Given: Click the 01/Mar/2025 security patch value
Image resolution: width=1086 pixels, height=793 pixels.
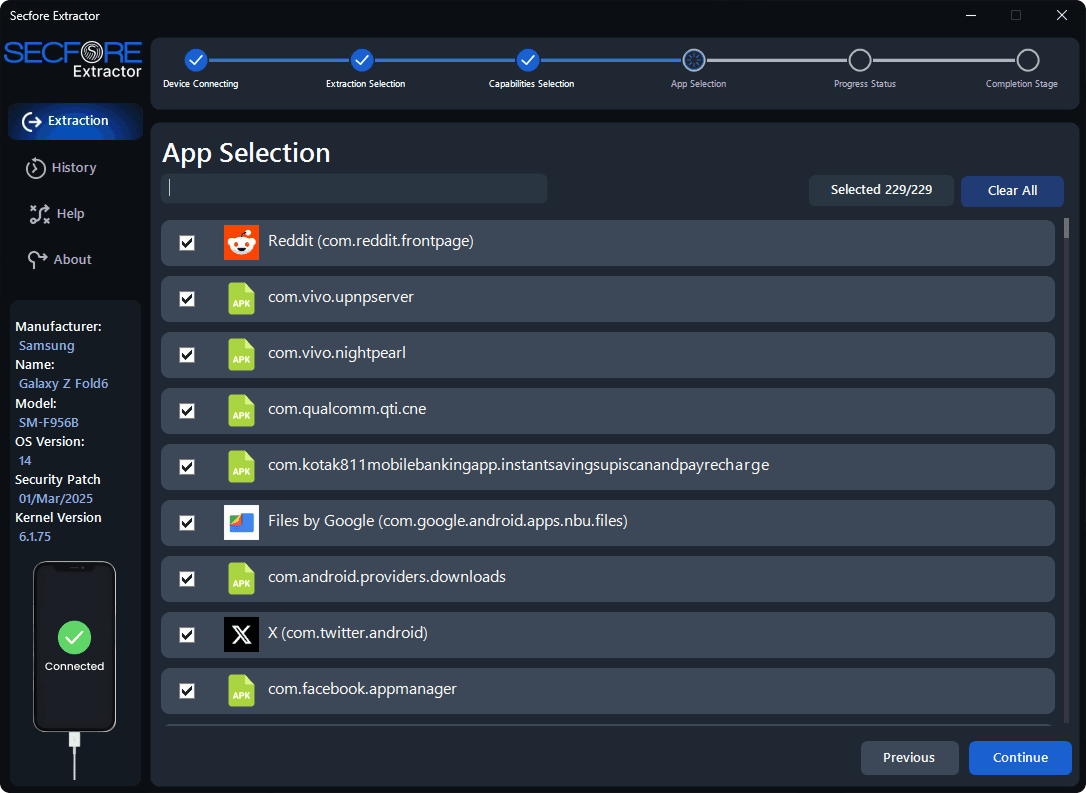Looking at the screenshot, I should 55,499.
